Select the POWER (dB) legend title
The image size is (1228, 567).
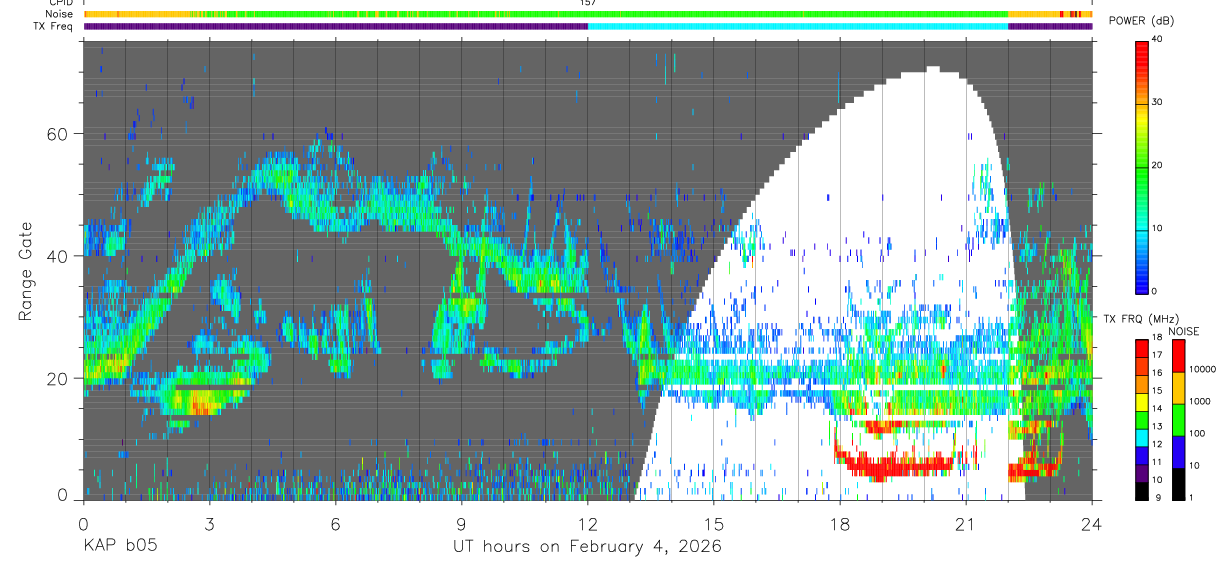coord(1143,21)
